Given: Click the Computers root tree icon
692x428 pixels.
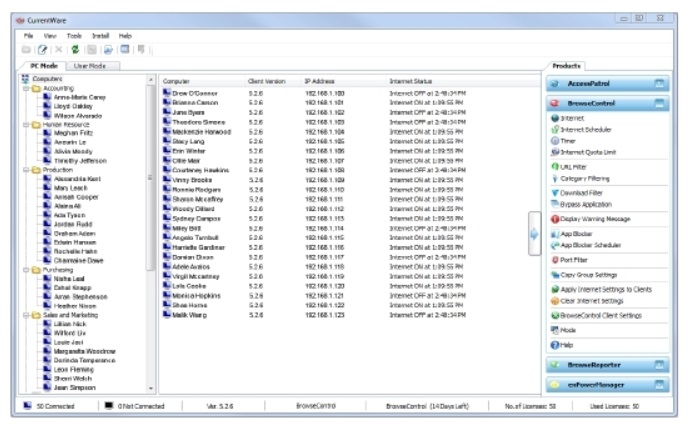Looking at the screenshot, I should pos(25,79).
